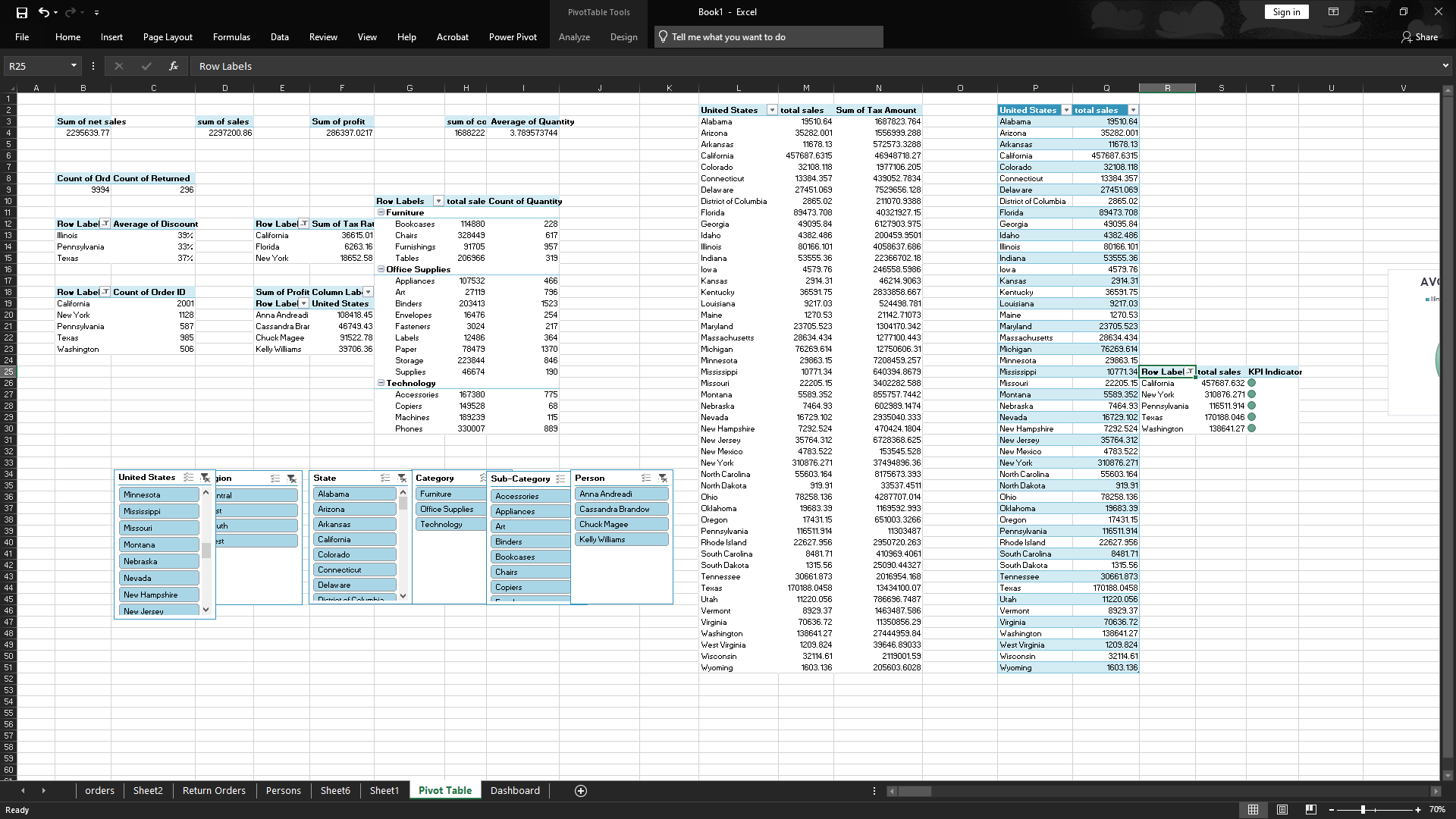Click the Page Break Preview icon in status bar
The width and height of the screenshot is (1456, 819).
[1310, 810]
